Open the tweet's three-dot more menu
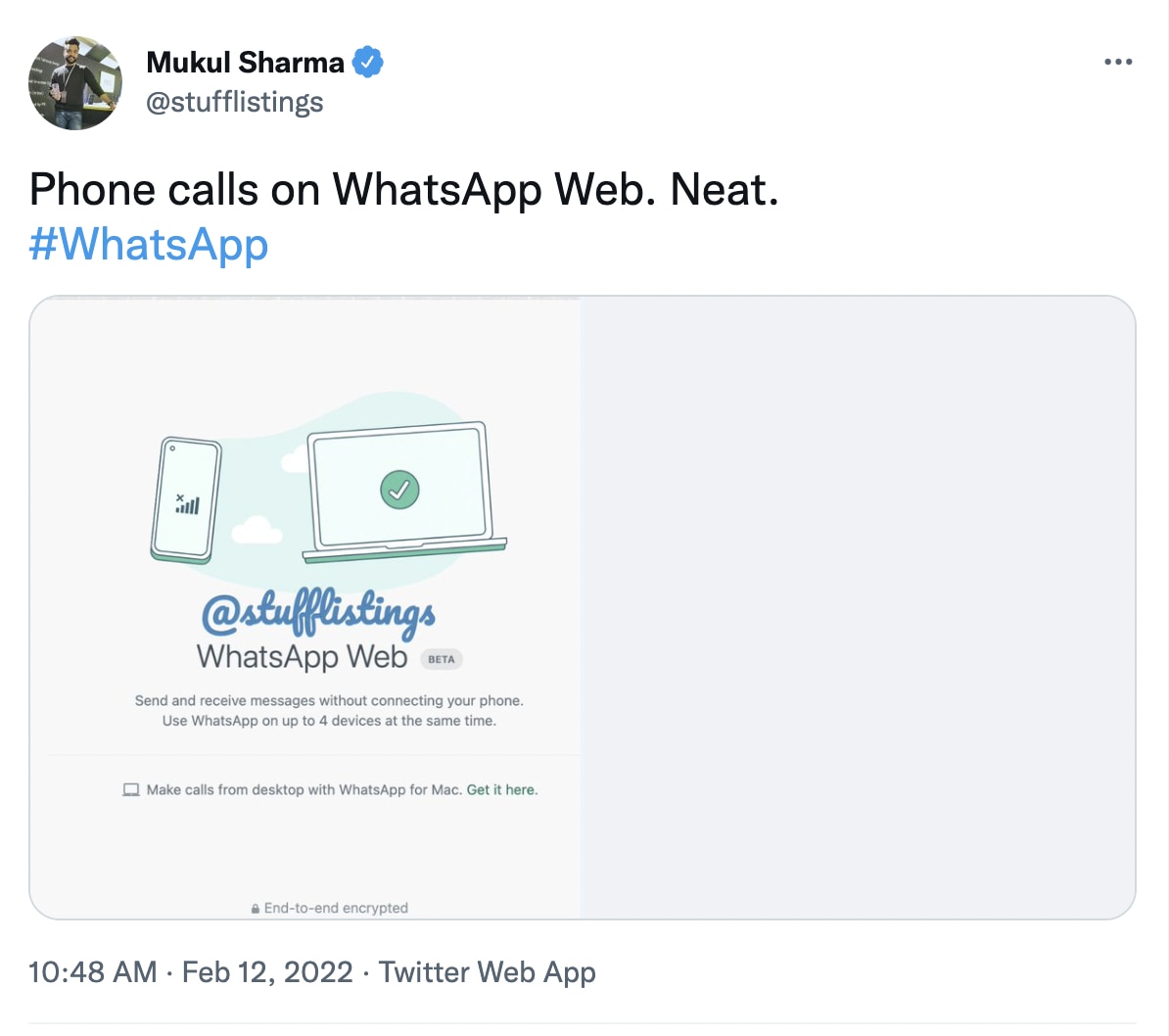The height and width of the screenshot is (1036, 1169). [1117, 62]
